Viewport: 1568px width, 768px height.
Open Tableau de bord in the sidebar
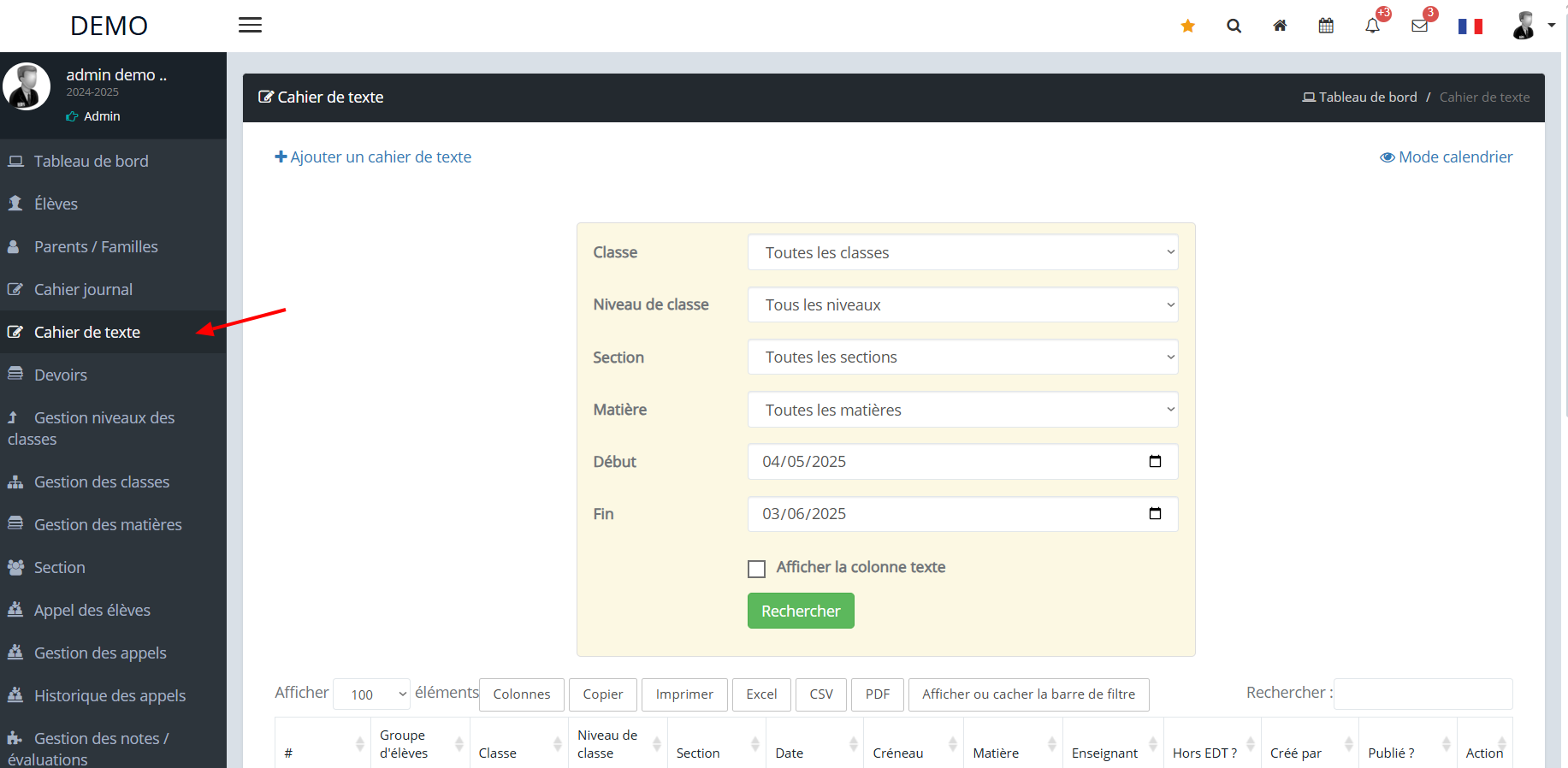113,161
